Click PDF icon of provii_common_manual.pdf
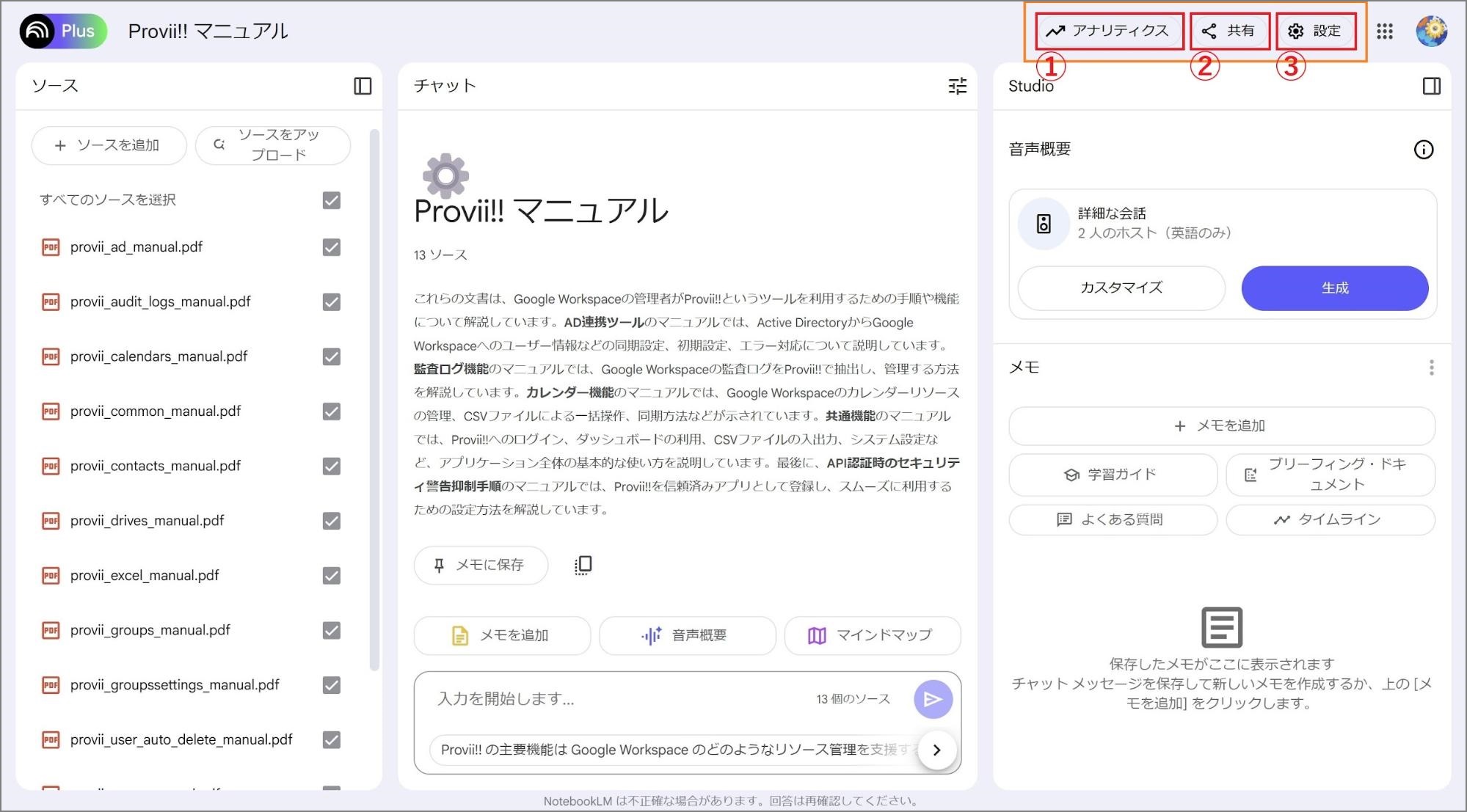1467x812 pixels. [51, 412]
